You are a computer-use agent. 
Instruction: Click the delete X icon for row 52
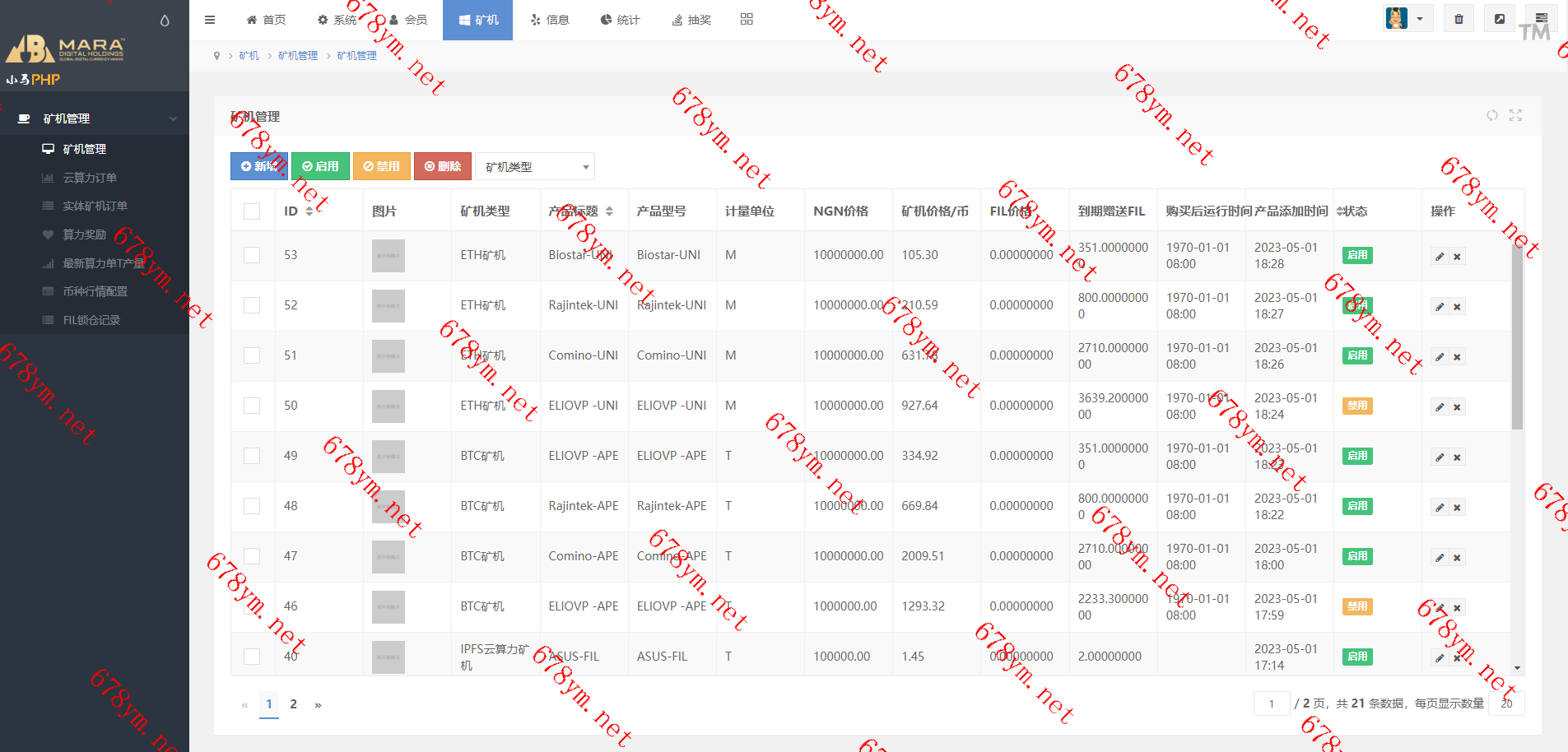(1457, 307)
